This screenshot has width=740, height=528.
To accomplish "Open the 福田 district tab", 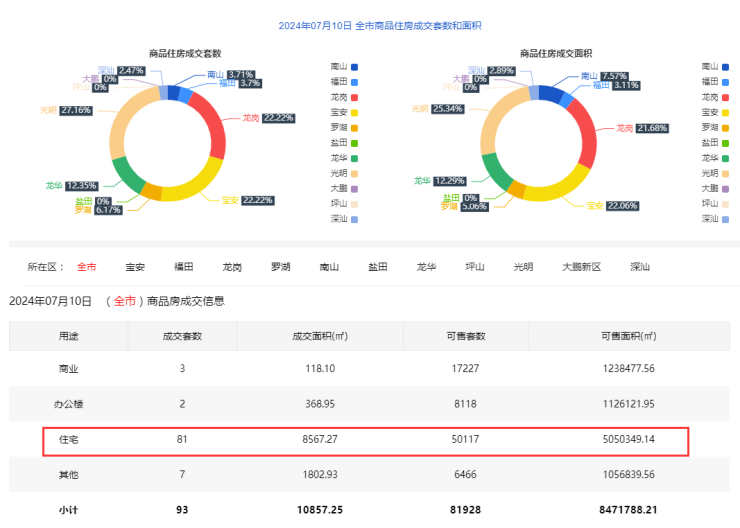I will 184,267.
